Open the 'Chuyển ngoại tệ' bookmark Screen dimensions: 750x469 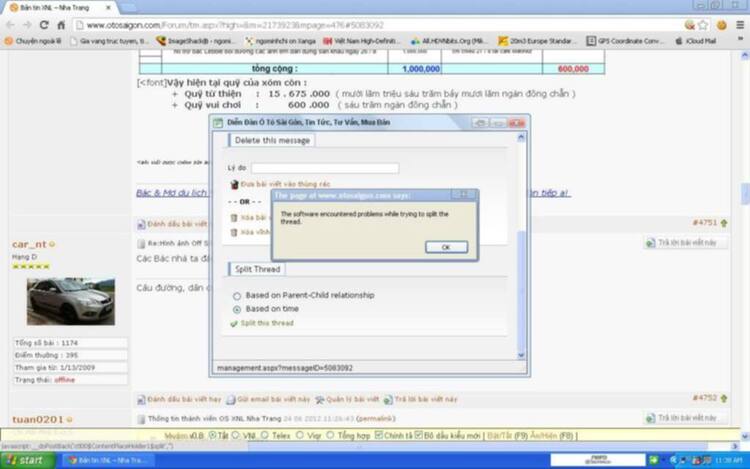click(33, 41)
